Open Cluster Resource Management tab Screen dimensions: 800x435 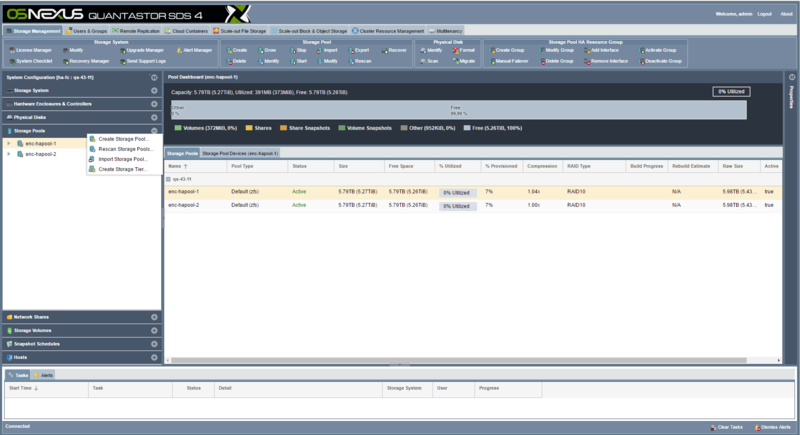click(388, 31)
